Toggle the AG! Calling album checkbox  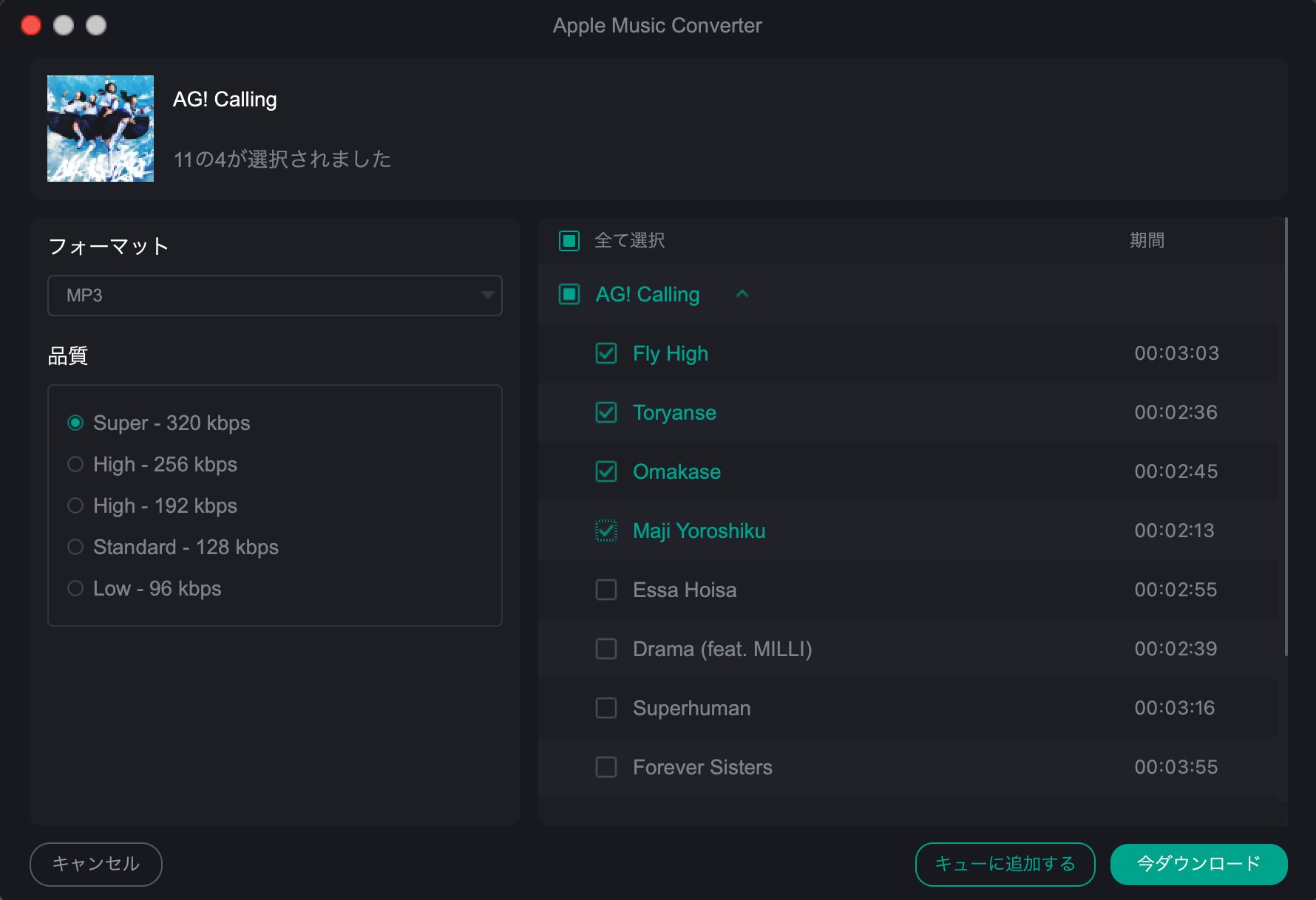point(569,294)
